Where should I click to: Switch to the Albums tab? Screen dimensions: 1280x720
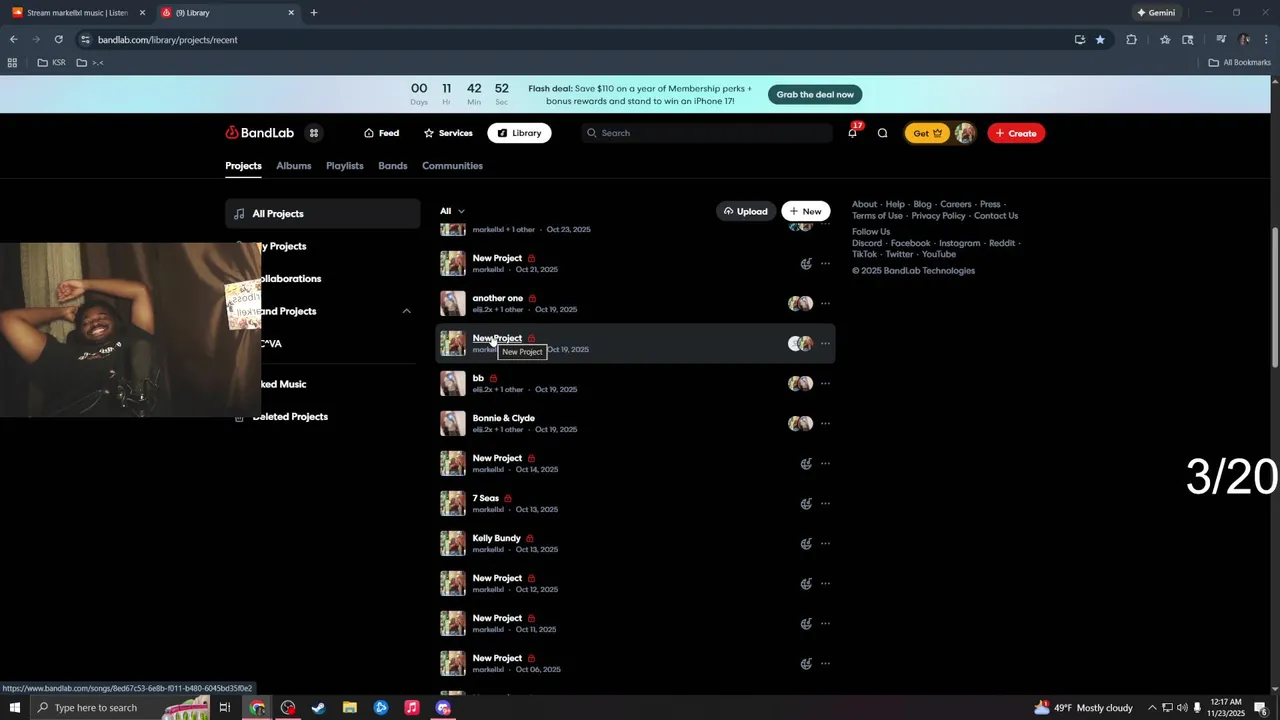294,166
